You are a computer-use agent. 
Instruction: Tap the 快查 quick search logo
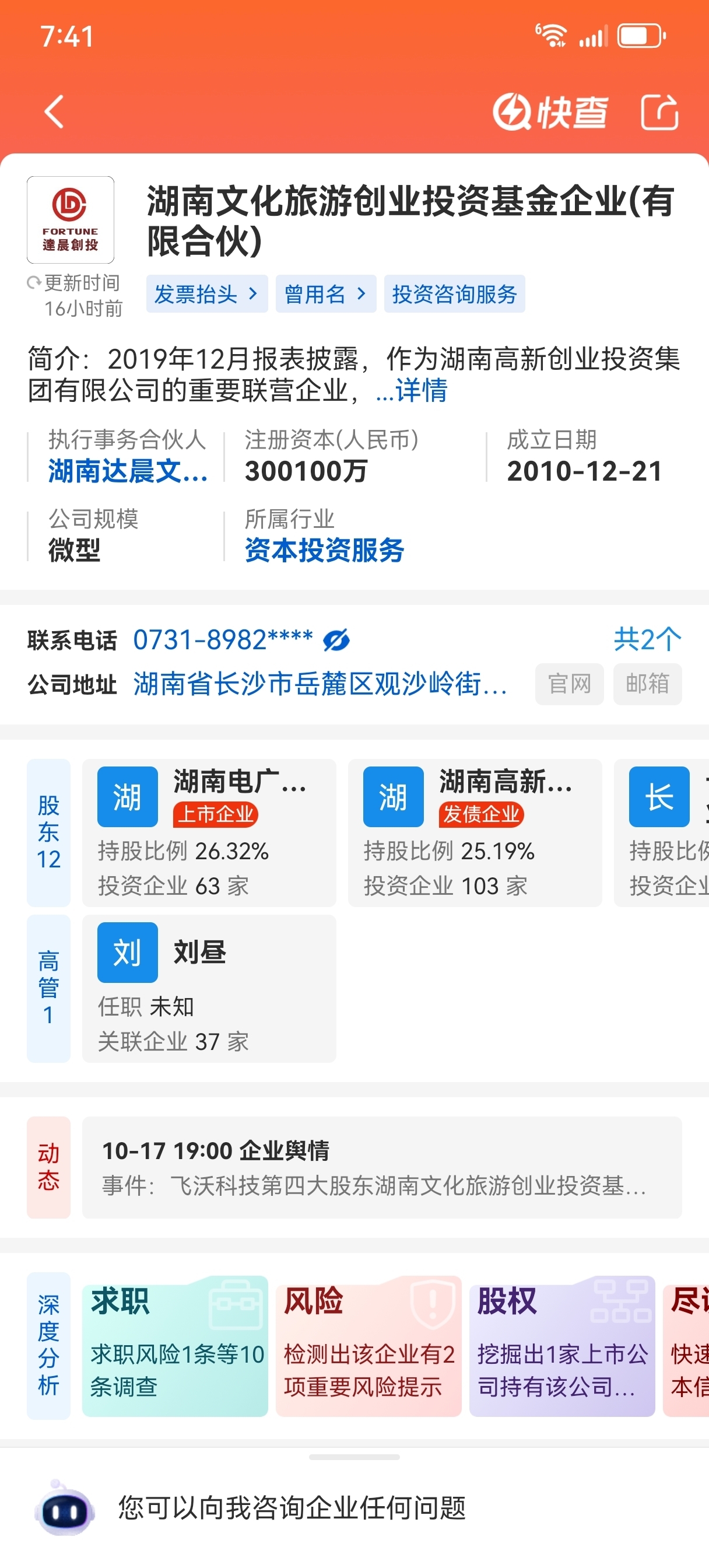[x=550, y=112]
